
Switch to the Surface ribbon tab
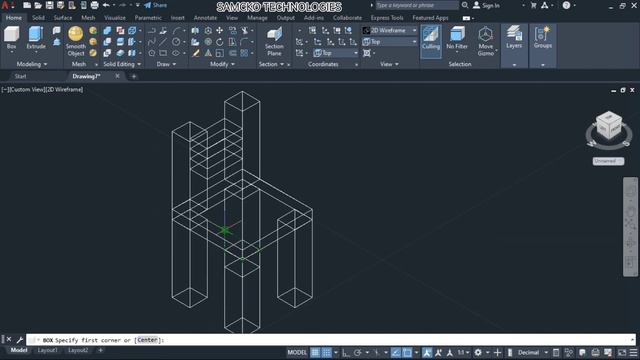click(x=63, y=18)
